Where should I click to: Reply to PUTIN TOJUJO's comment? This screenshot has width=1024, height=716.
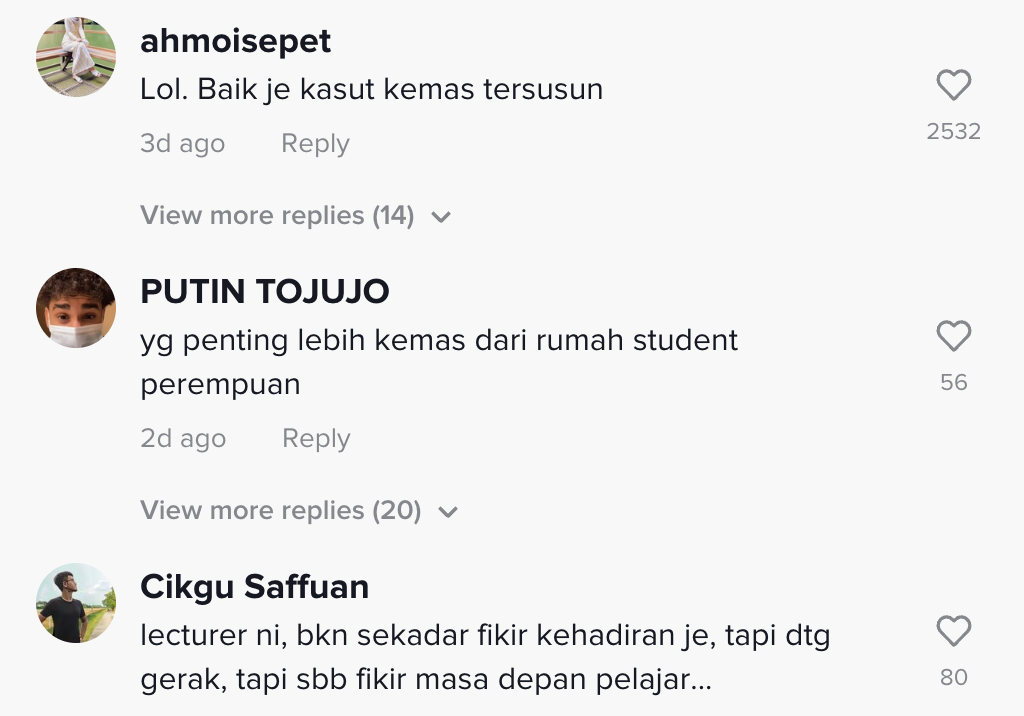pyautogui.click(x=316, y=439)
